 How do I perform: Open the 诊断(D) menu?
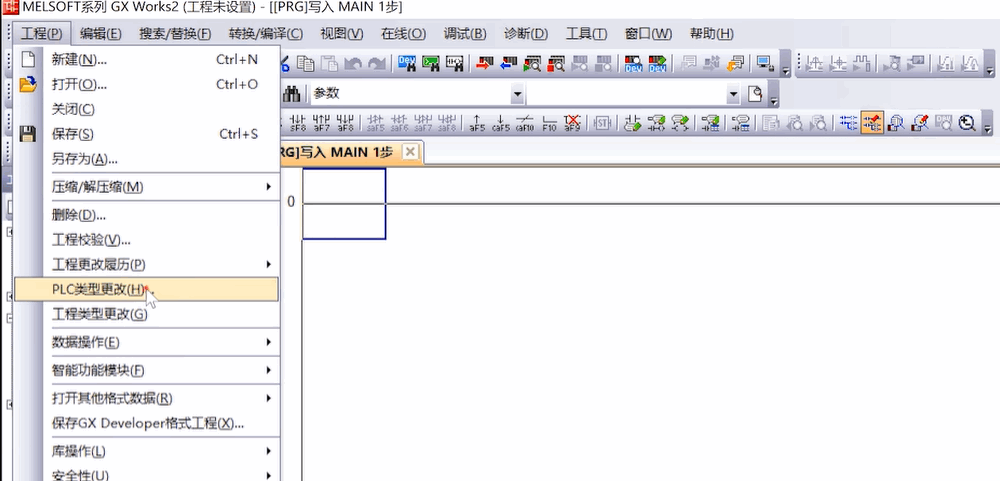tap(526, 34)
